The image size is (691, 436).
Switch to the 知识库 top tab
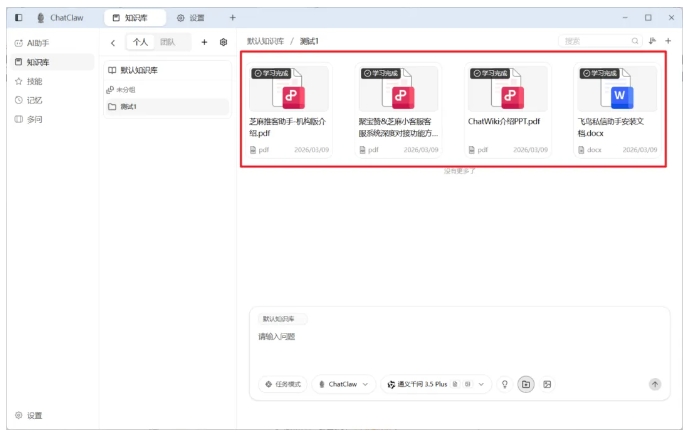135,18
